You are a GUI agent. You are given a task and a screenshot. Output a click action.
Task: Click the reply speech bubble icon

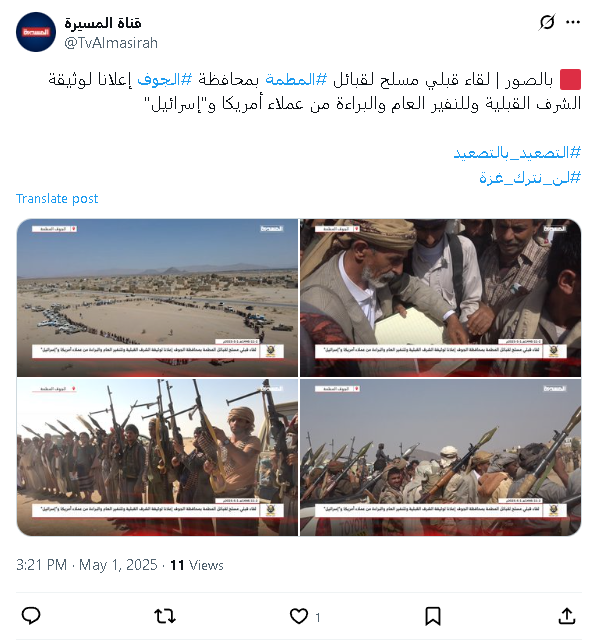pos(31,616)
